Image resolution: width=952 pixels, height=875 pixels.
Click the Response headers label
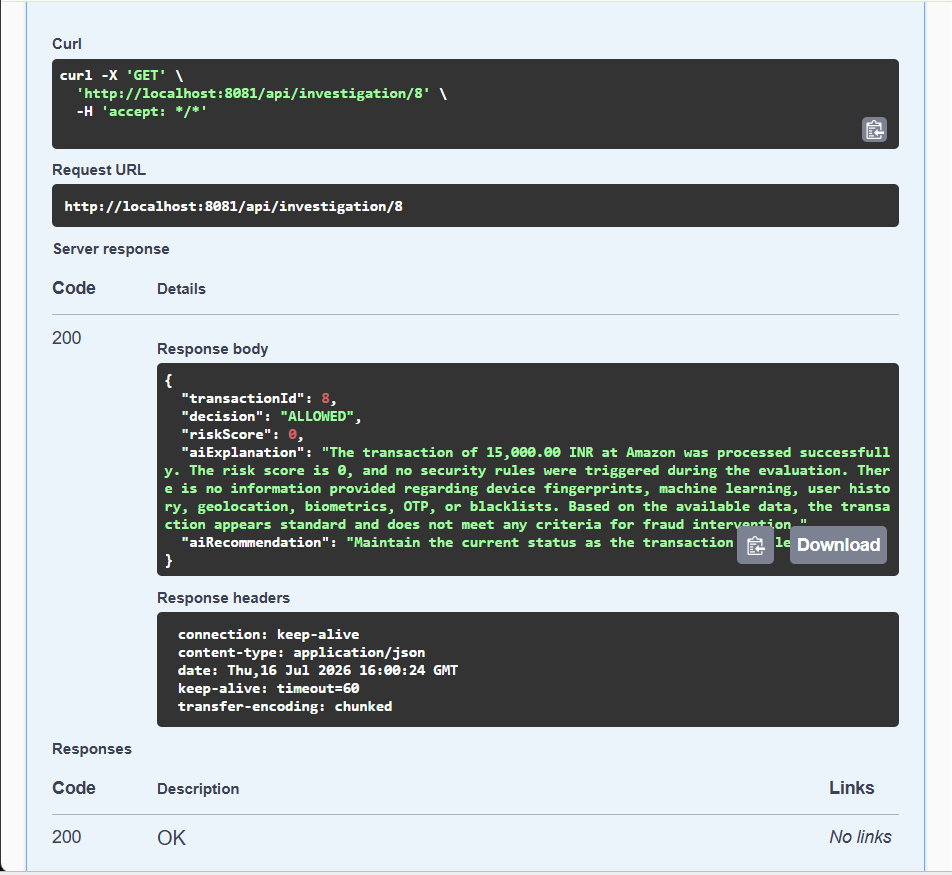click(223, 598)
